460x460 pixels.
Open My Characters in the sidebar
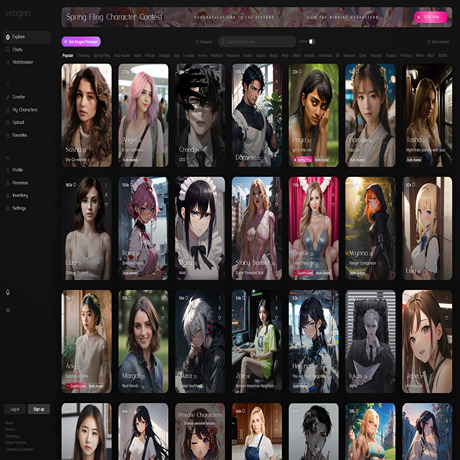(24, 110)
